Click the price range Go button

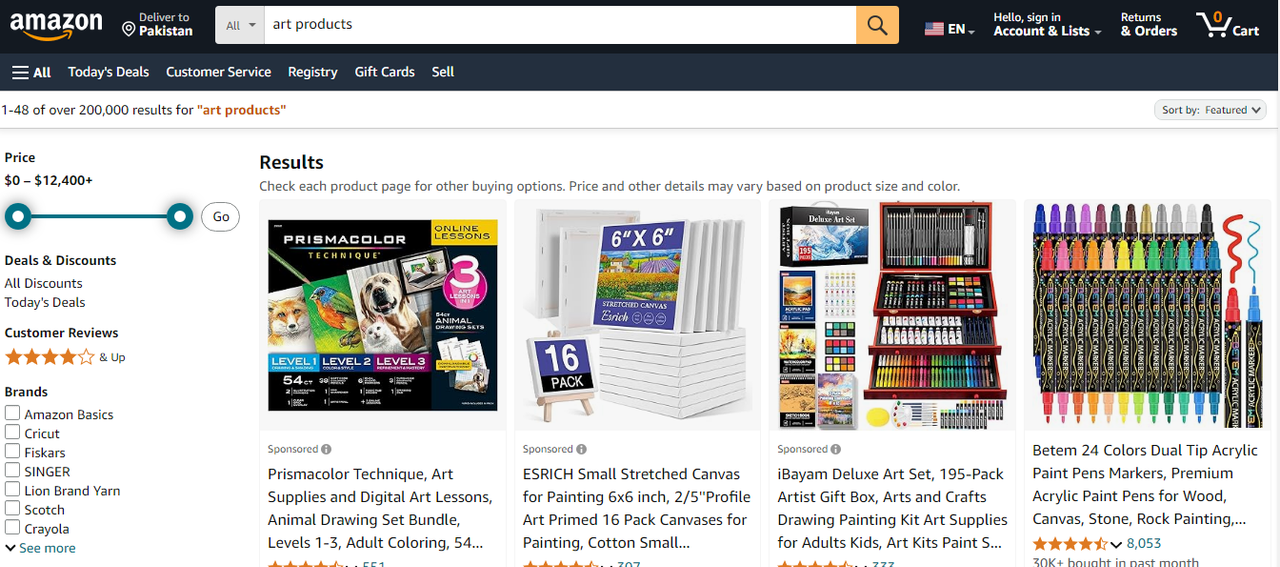221,217
